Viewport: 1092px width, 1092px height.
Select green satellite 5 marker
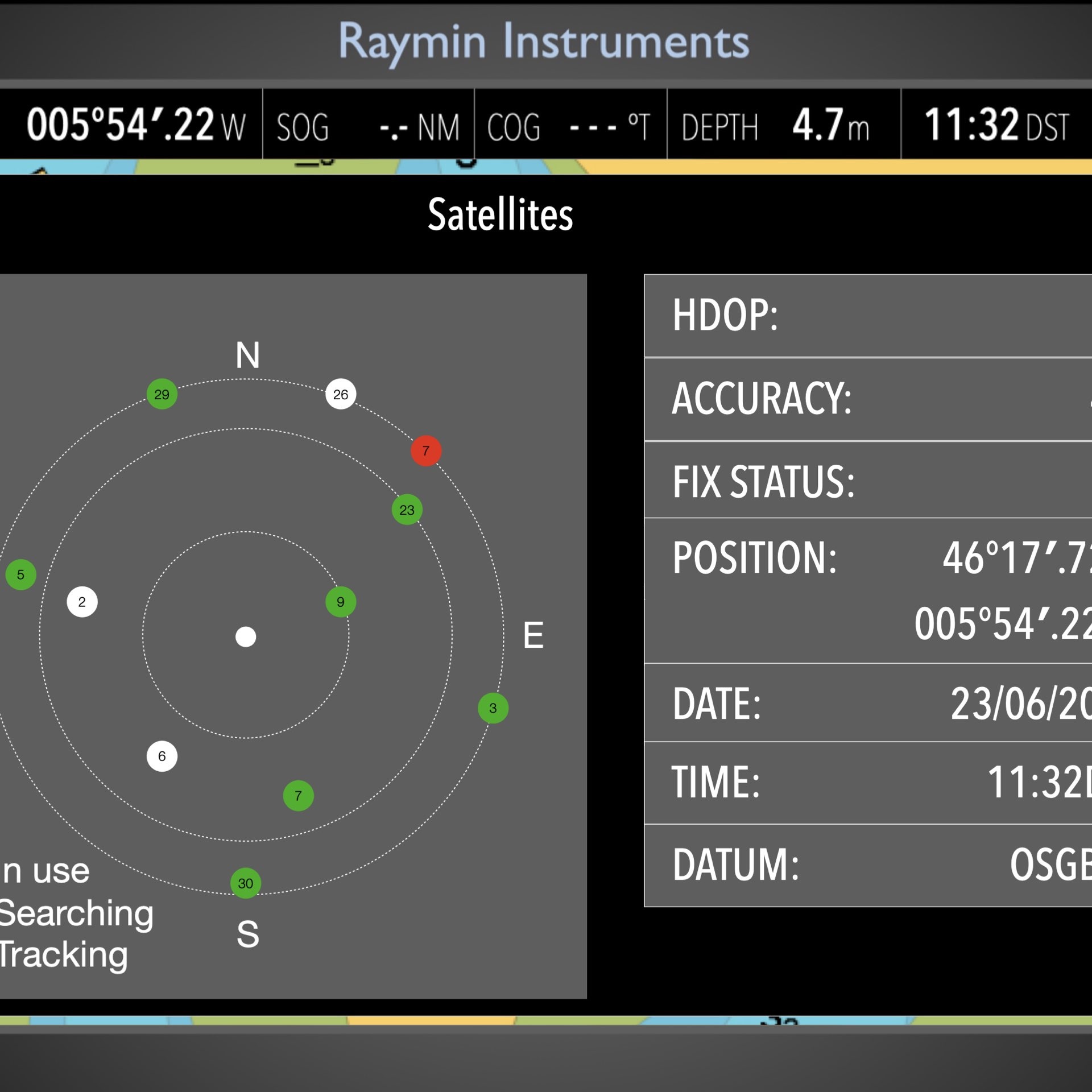click(21, 574)
